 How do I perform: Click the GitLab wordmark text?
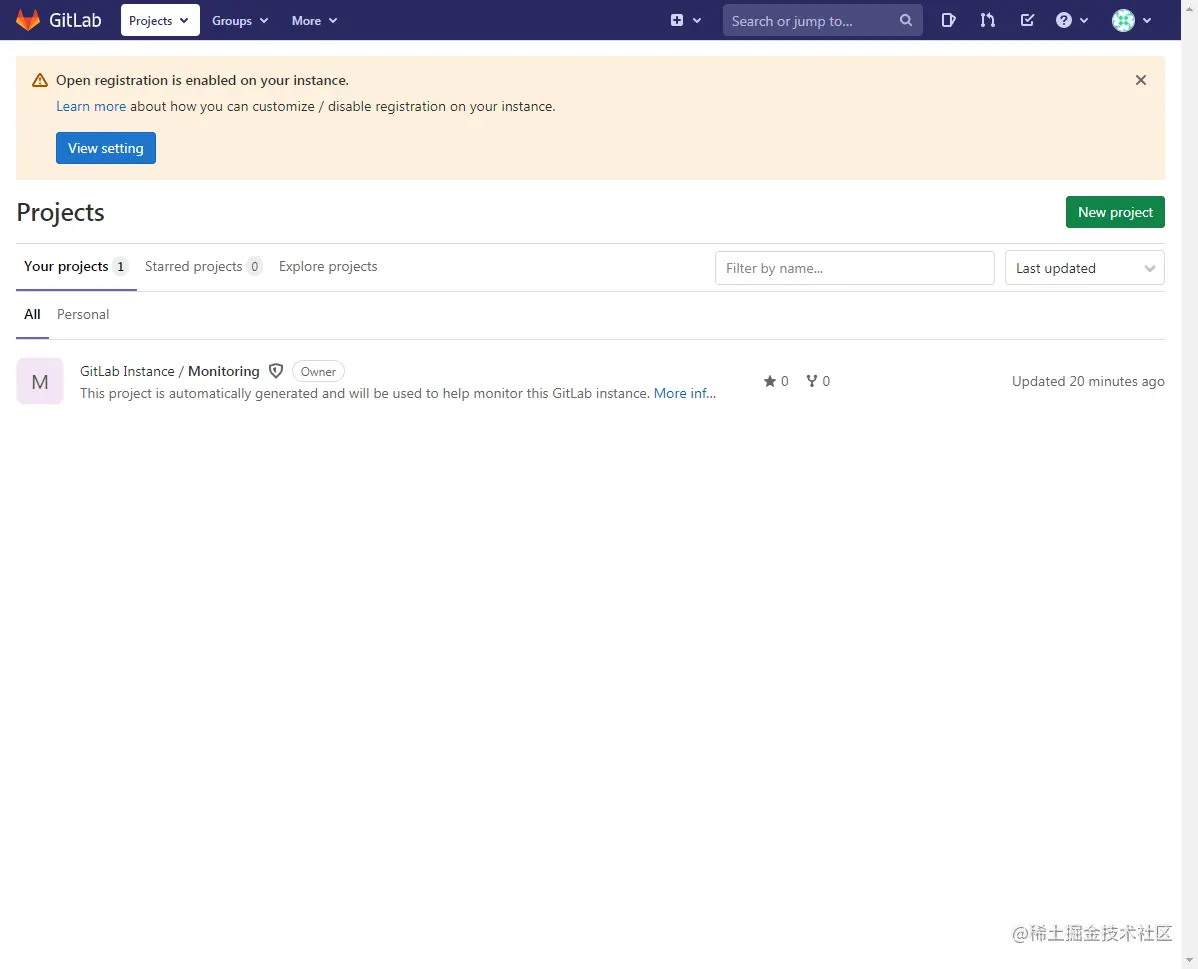pyautogui.click(x=75, y=21)
